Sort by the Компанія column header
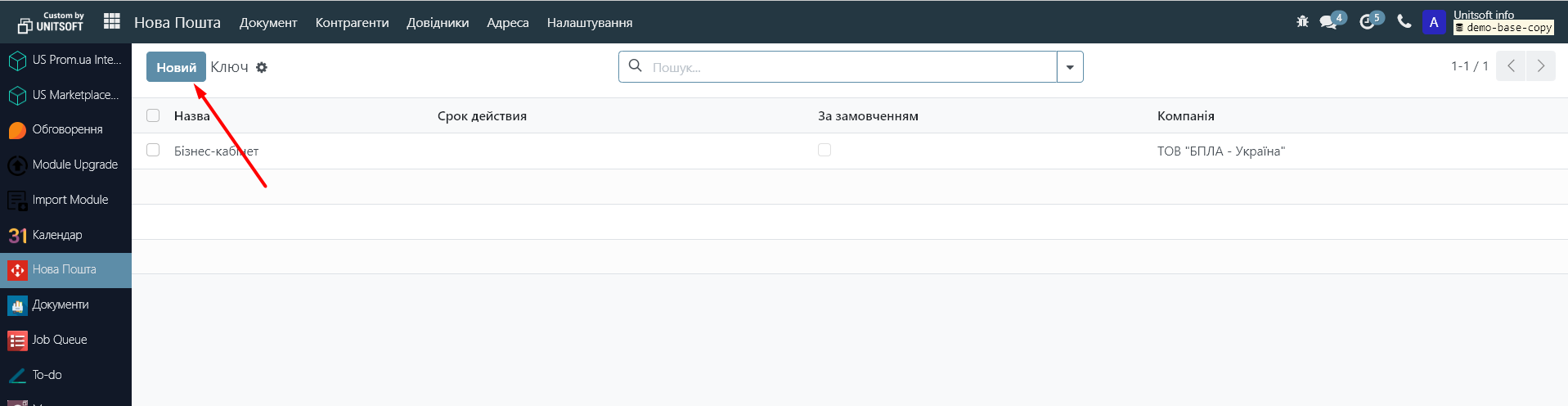The width and height of the screenshot is (1568, 406). 1186,116
